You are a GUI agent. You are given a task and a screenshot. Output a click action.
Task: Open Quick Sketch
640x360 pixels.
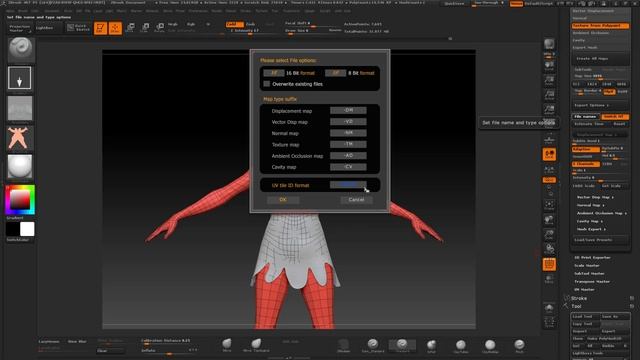78,28
